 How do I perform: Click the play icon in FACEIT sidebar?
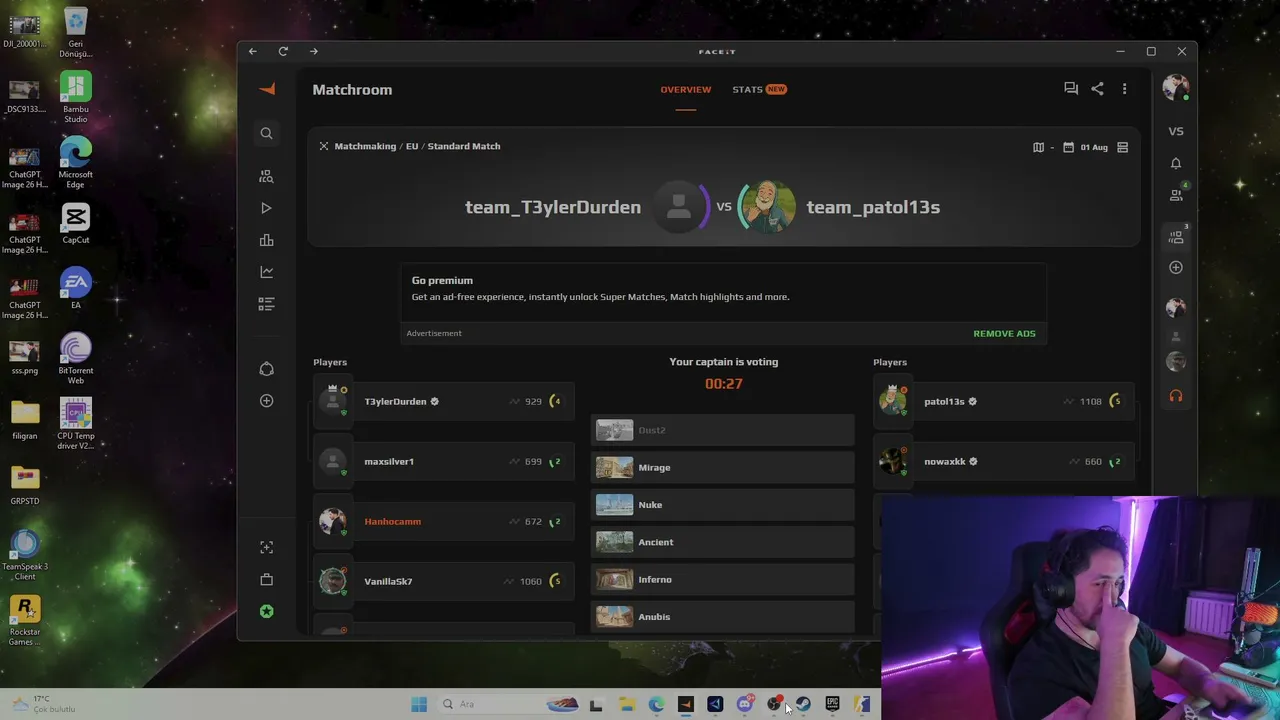pos(266,208)
